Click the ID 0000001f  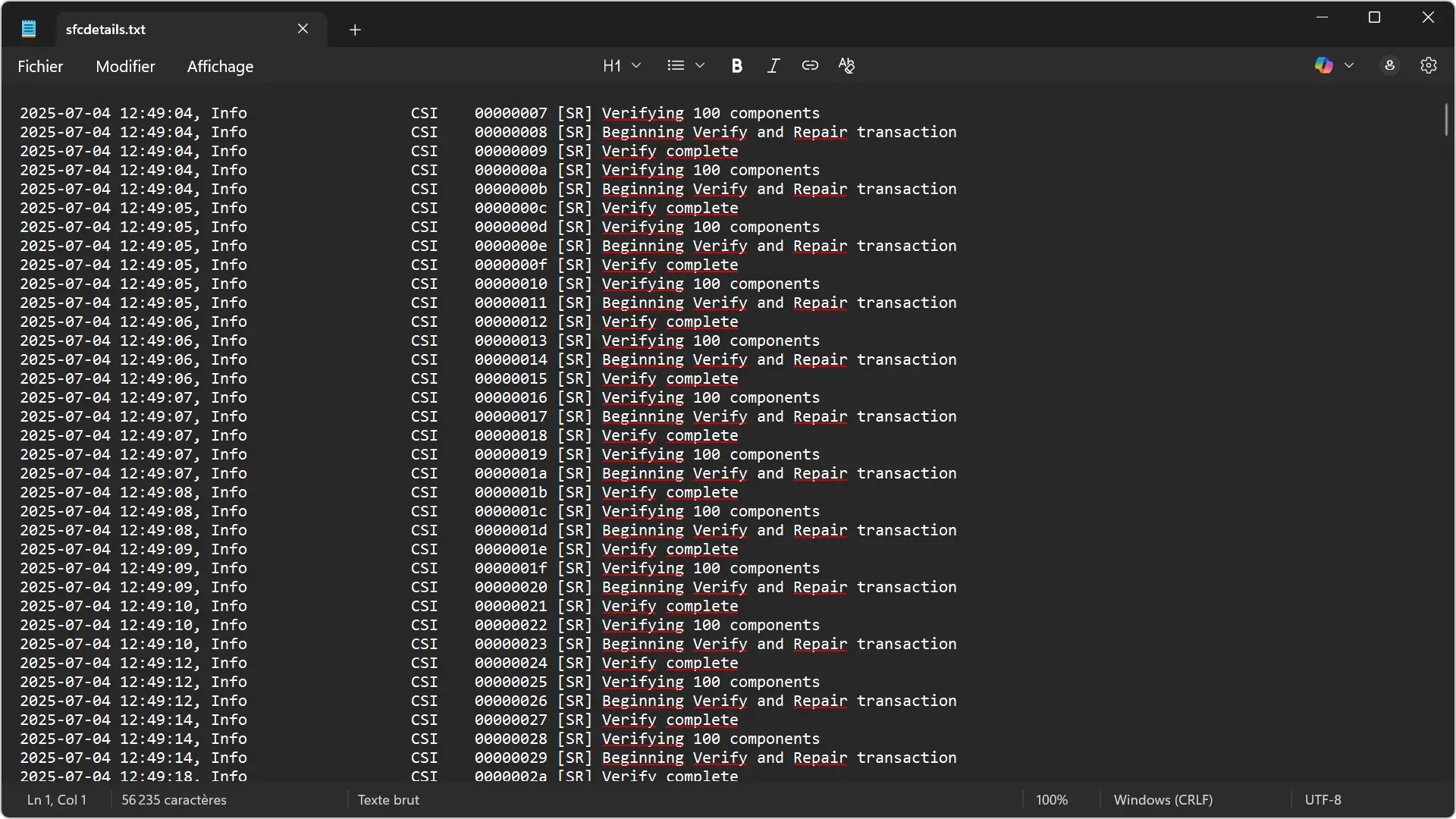[510, 568]
